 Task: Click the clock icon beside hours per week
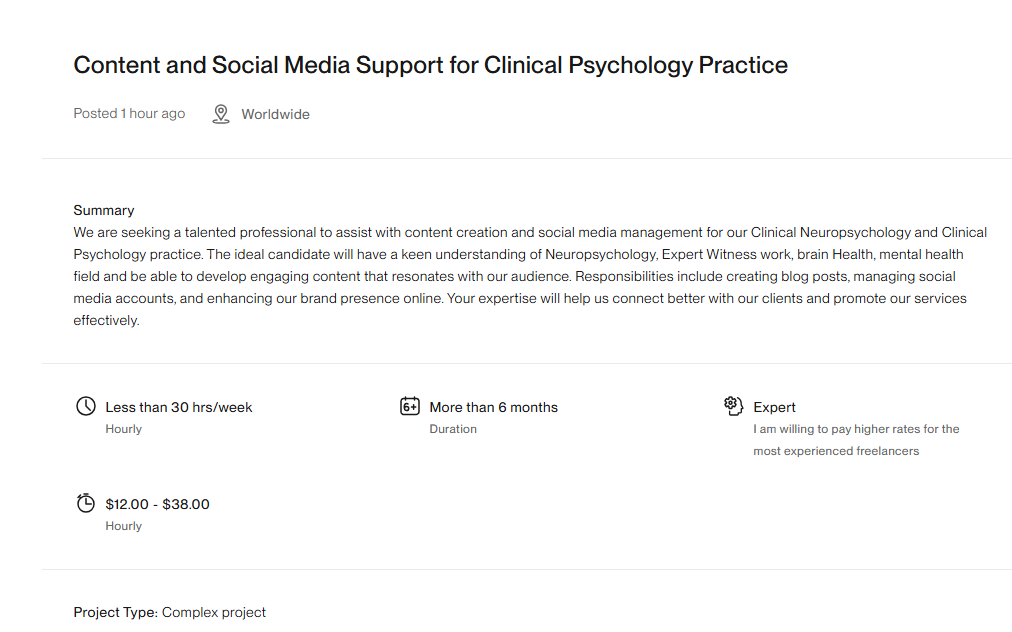coord(86,406)
